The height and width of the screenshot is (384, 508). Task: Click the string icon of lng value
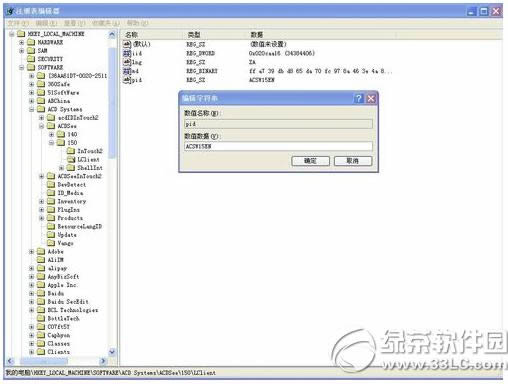(x=127, y=62)
